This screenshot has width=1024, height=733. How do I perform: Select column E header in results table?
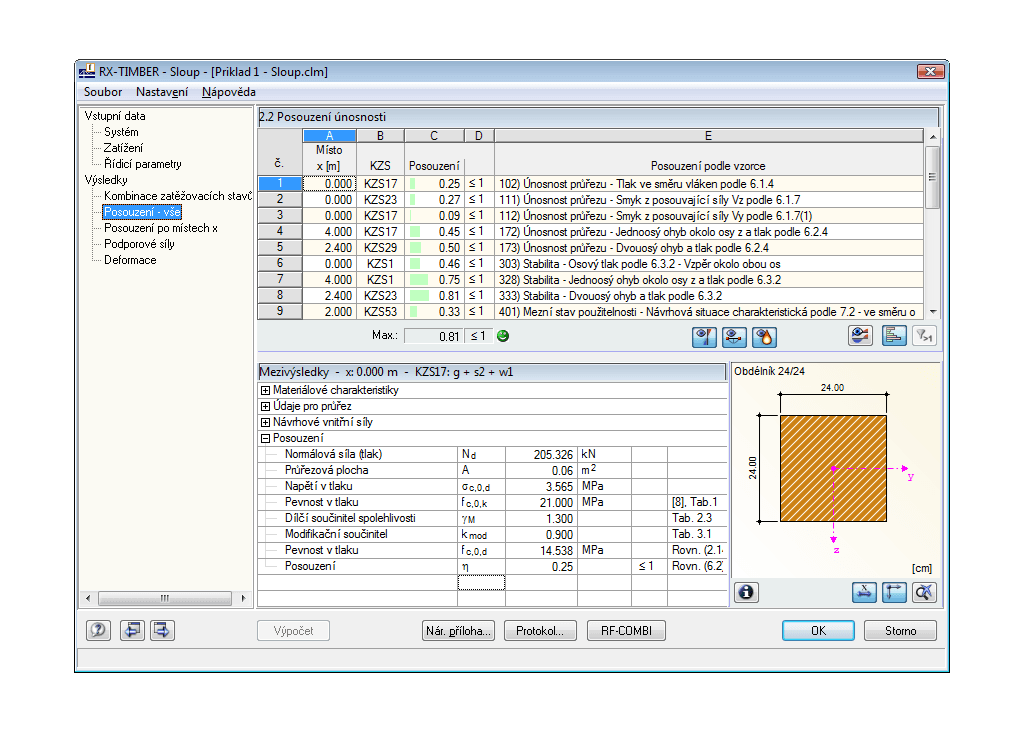(709, 136)
